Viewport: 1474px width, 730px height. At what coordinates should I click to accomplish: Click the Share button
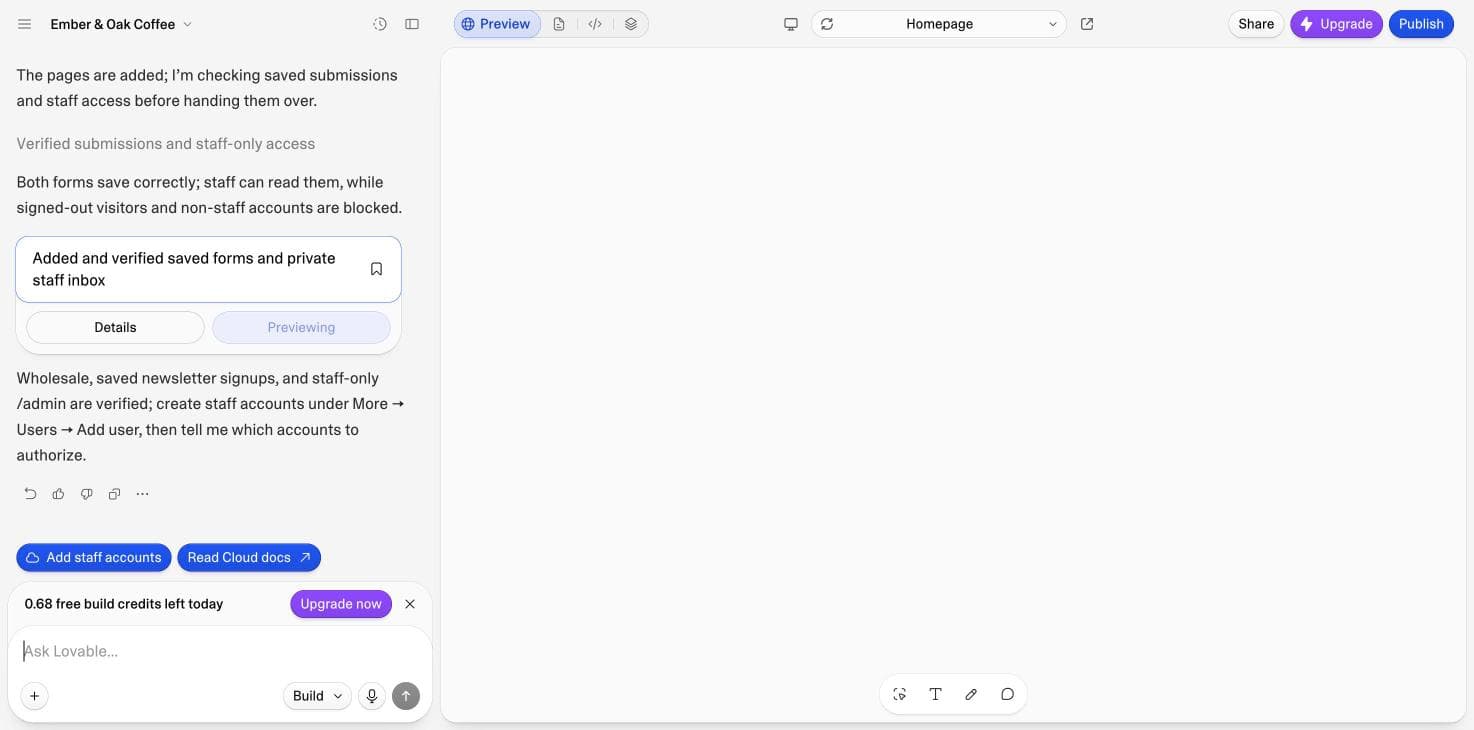pos(1256,24)
